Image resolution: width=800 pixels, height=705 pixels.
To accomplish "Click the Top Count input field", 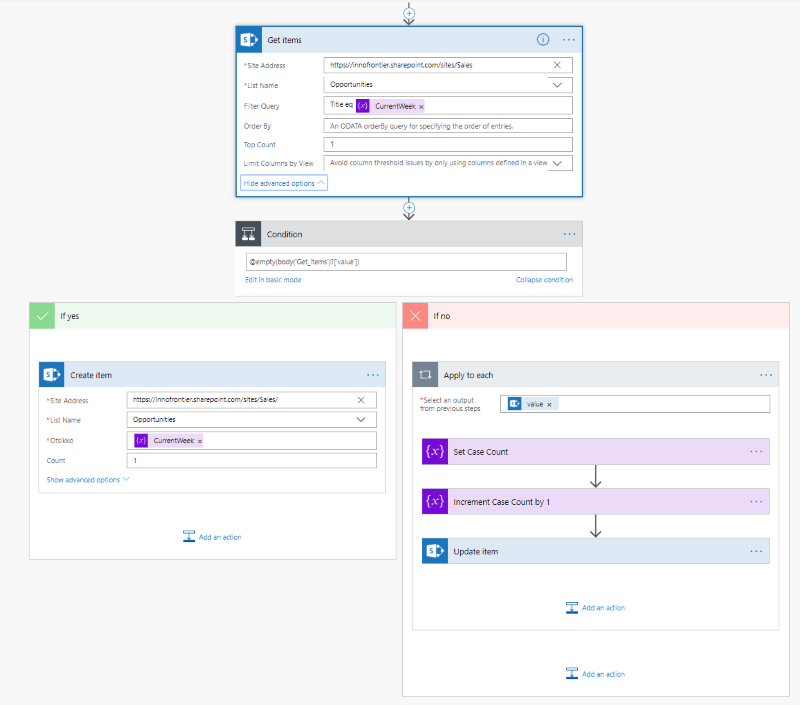I will pyautogui.click(x=448, y=145).
